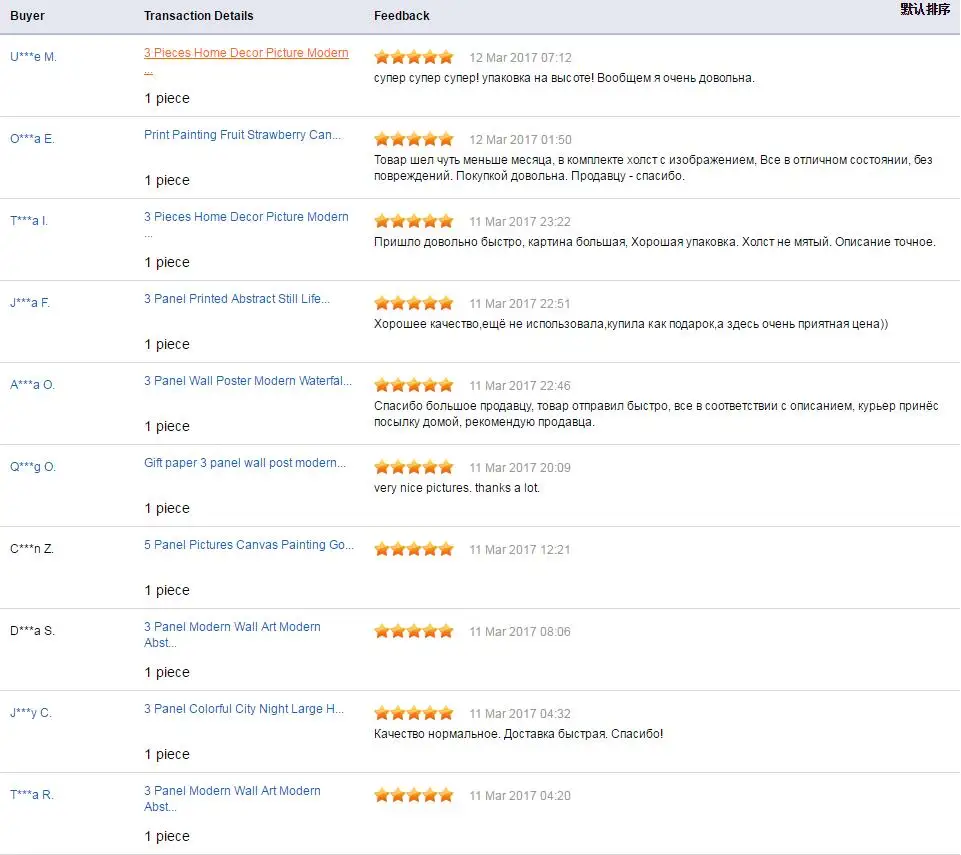Click the date 11 Mar 2017 12:21
The width and height of the screenshot is (961, 855).
[520, 549]
